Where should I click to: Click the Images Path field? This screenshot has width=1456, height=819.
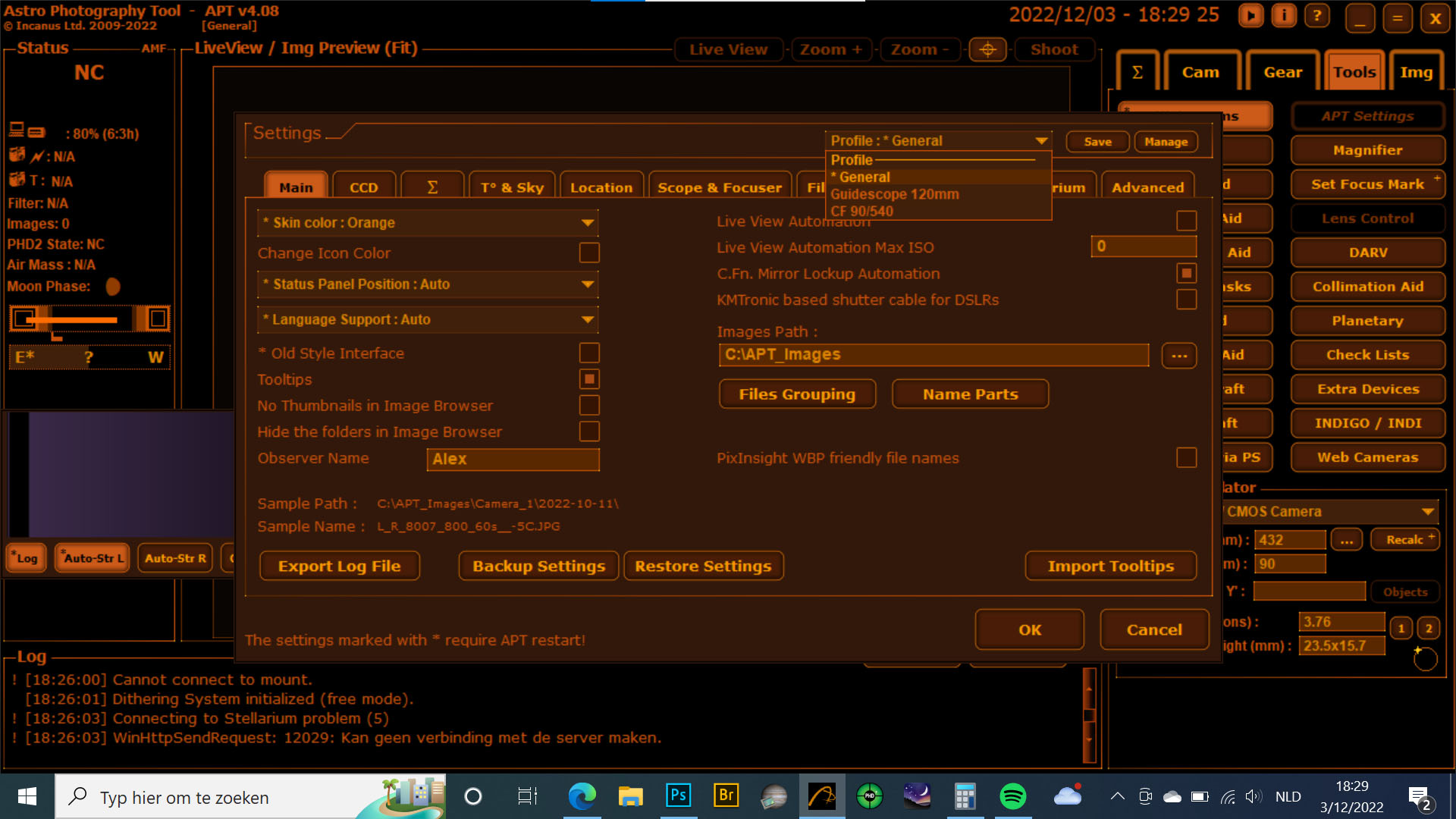click(x=934, y=354)
